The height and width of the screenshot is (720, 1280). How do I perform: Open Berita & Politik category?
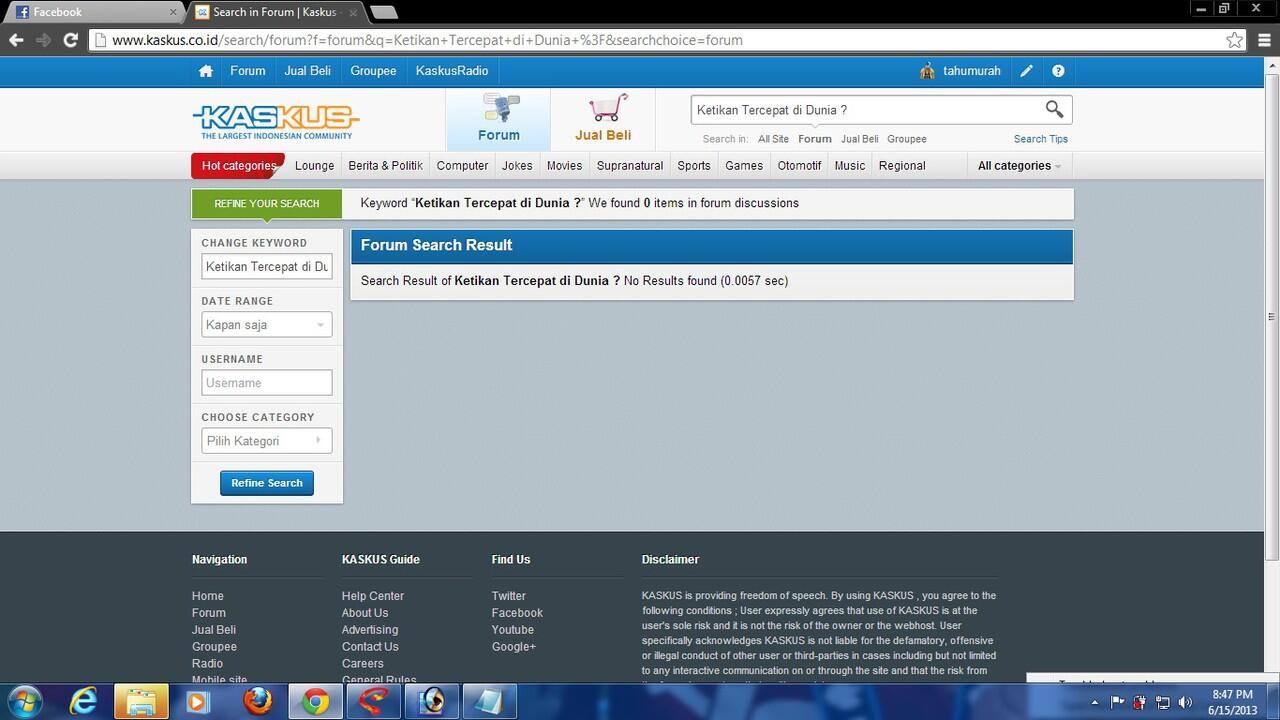click(386, 166)
